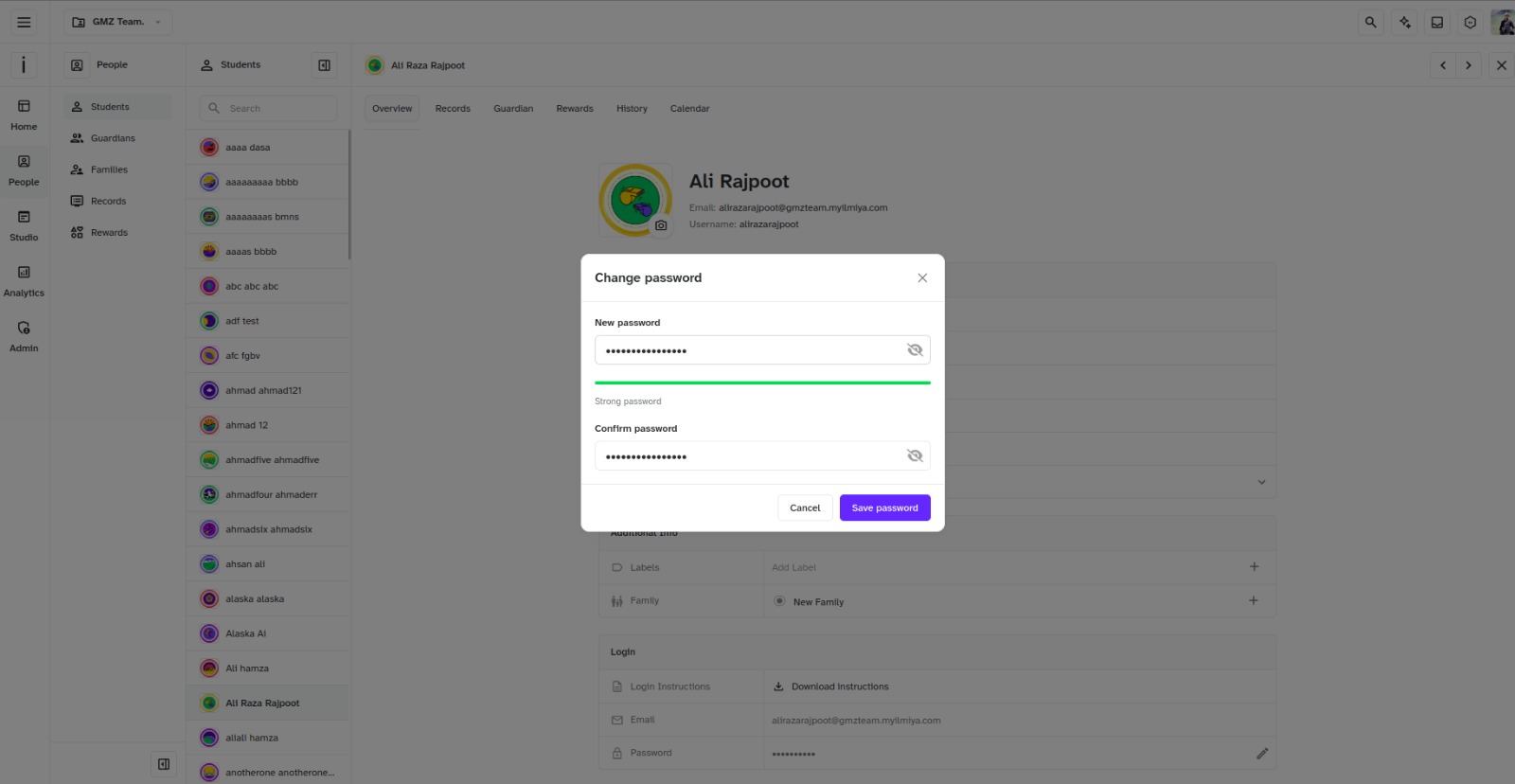Viewport: 1515px width, 784px height.
Task: Click the green password strength bar
Action: (x=762, y=383)
